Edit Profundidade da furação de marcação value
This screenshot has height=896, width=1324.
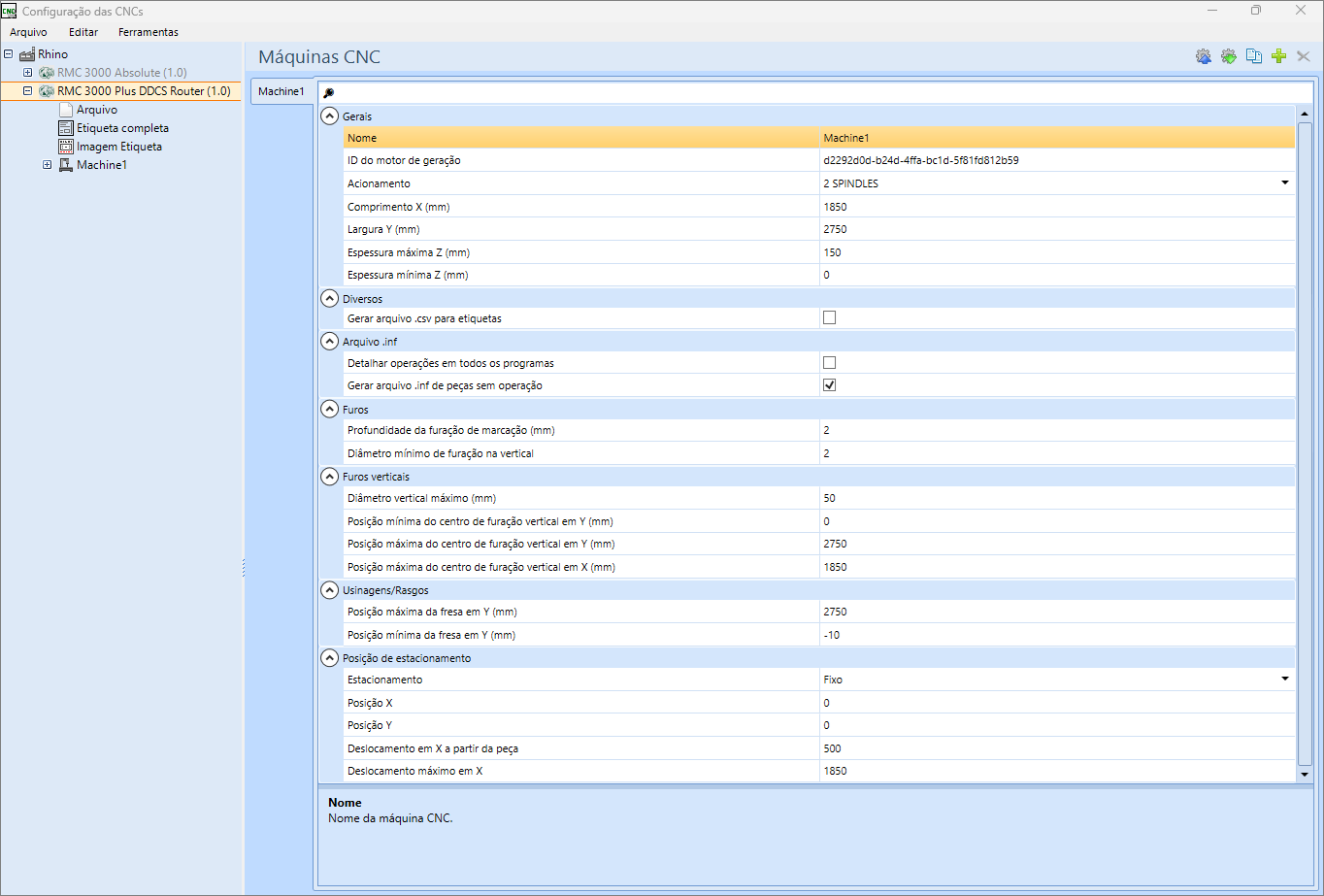tap(1056, 430)
